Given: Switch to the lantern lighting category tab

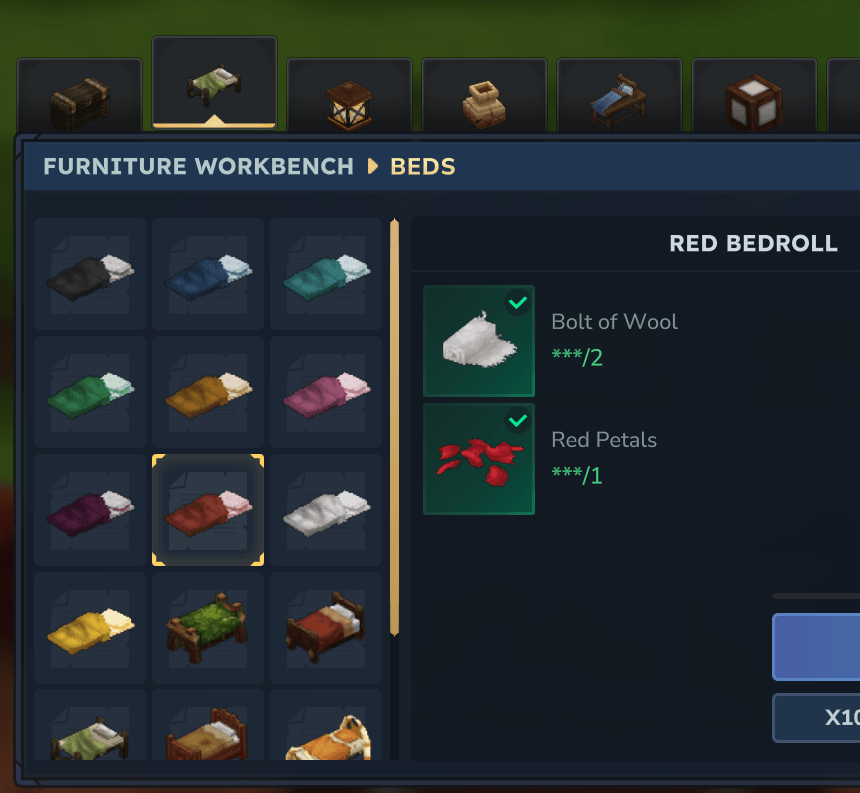Looking at the screenshot, I should click(x=349, y=96).
